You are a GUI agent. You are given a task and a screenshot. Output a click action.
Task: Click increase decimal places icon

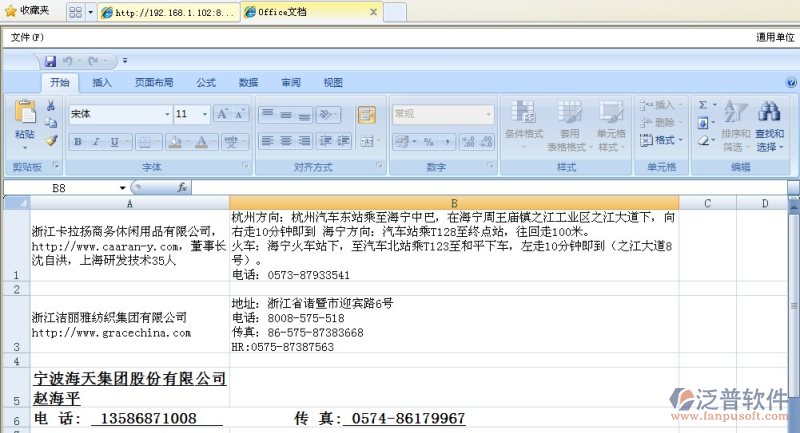pos(468,142)
